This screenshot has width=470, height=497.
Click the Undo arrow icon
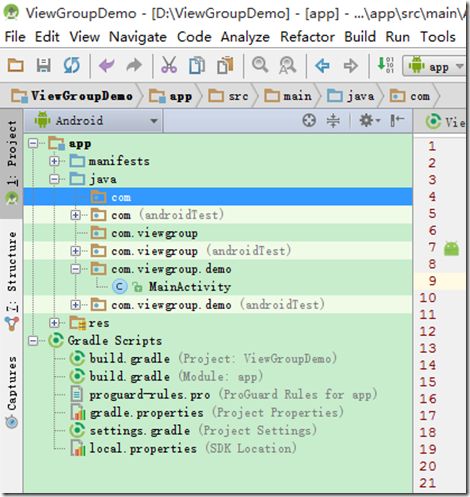(x=106, y=65)
